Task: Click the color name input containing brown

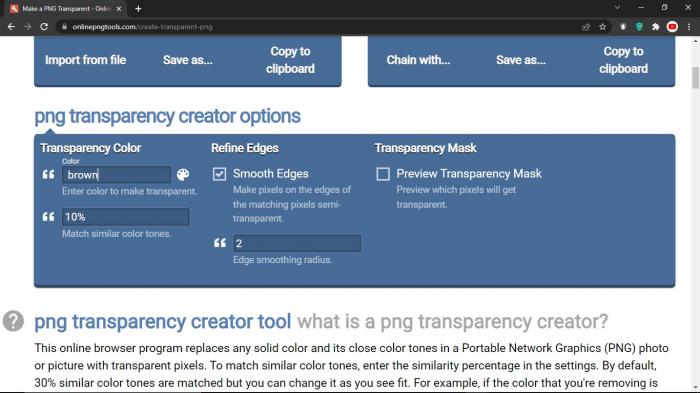Action: pos(117,175)
